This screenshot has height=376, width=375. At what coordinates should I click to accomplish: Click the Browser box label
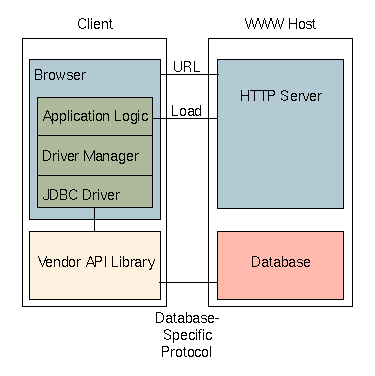tap(60, 75)
